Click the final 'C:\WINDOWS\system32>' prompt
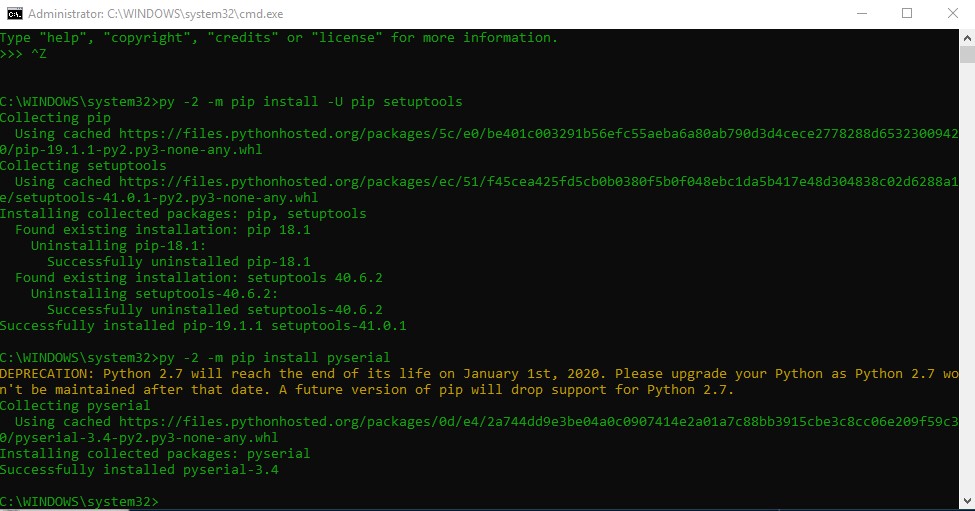Image resolution: width=975 pixels, height=511 pixels. [80, 502]
